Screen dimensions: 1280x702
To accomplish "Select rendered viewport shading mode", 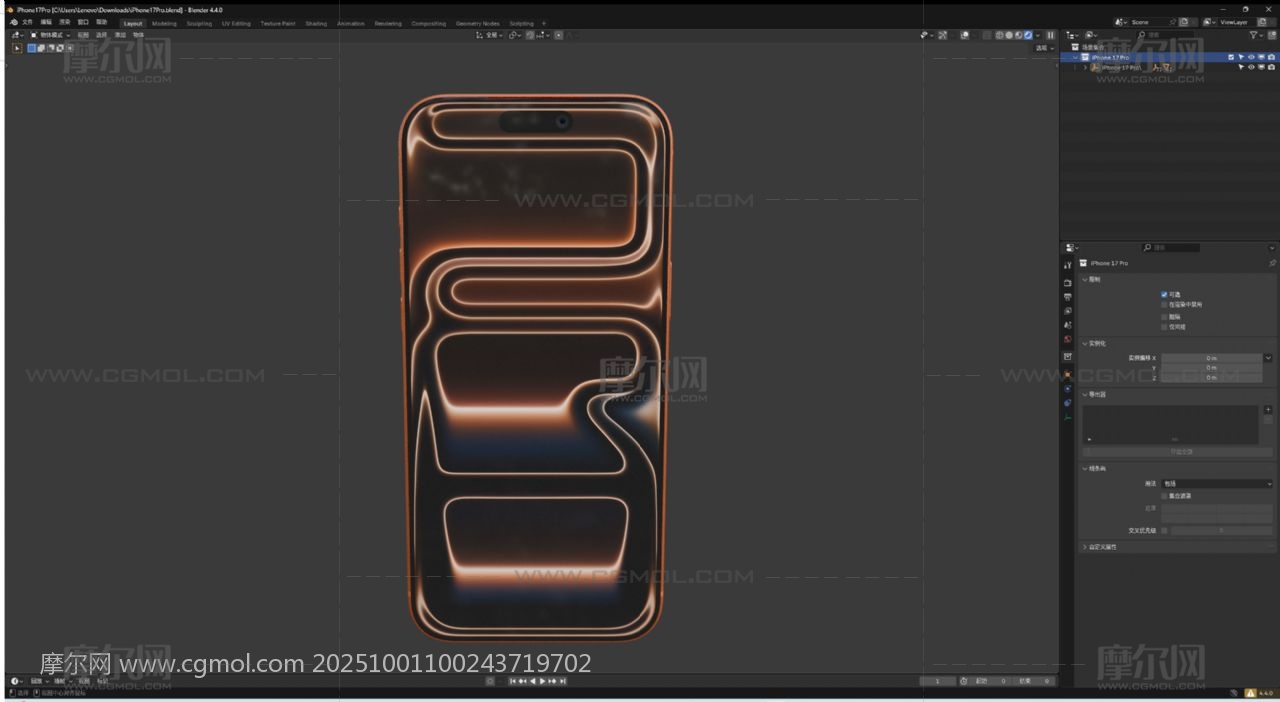I will [1028, 35].
